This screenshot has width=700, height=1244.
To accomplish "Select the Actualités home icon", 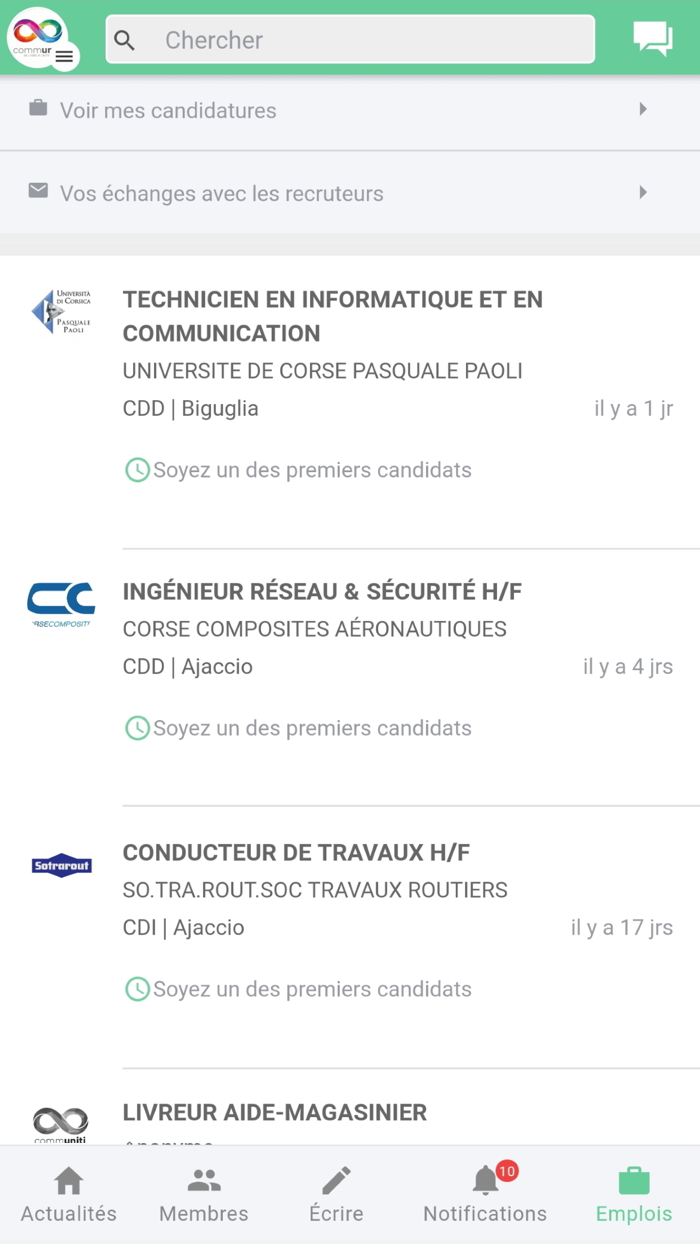I will (67, 1181).
